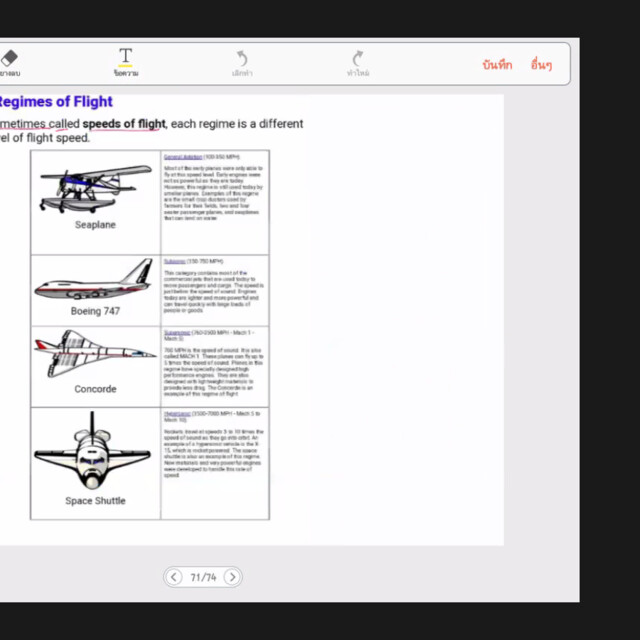This screenshot has width=640, height=640.
Task: Click the 'Space Shuttle' caption
Action: 95,501
